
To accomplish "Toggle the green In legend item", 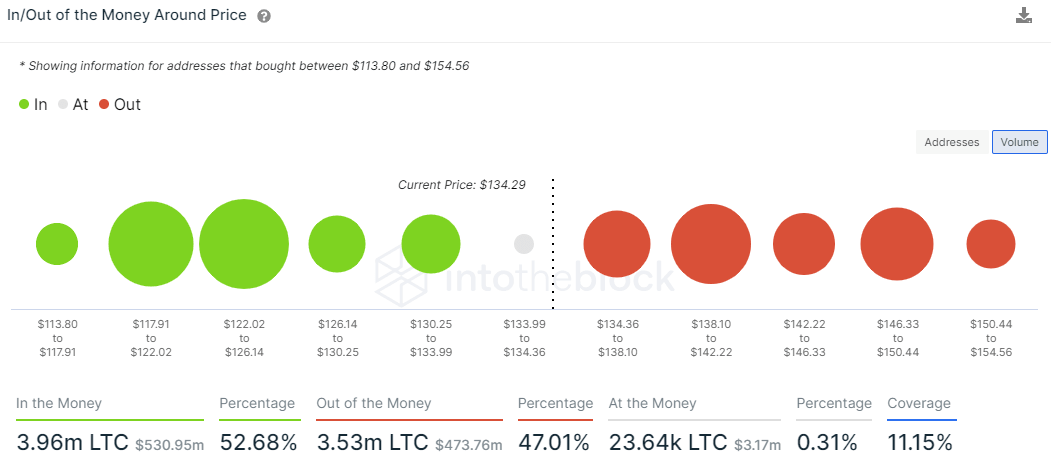I will tap(33, 104).
